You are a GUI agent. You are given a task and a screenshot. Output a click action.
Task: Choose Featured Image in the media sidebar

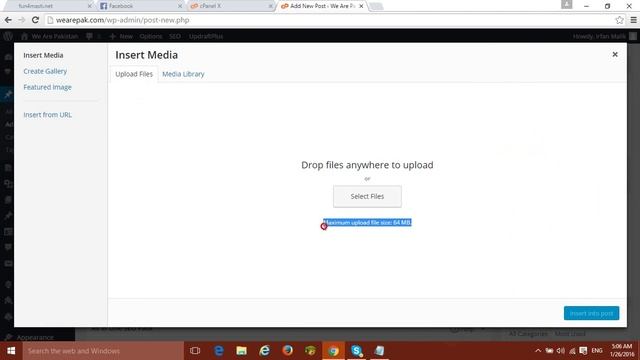(47, 87)
